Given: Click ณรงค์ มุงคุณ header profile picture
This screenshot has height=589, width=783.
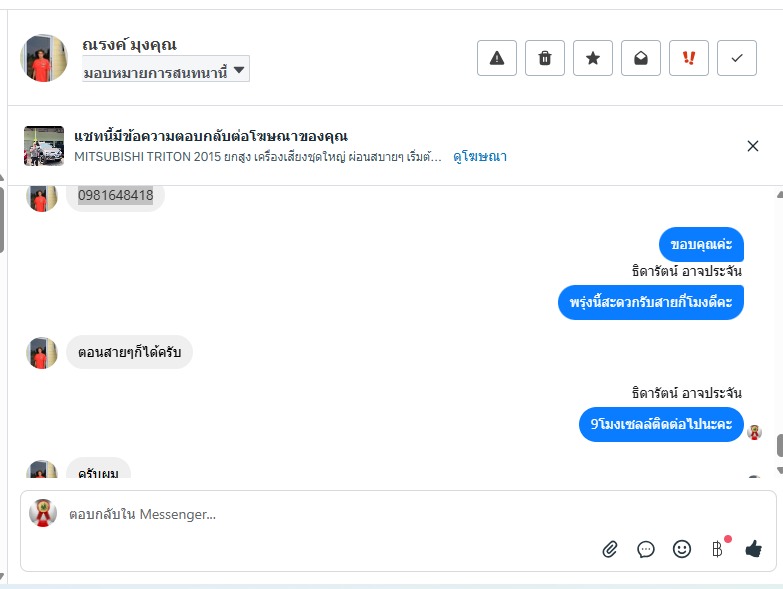Looking at the screenshot, I should [44, 58].
